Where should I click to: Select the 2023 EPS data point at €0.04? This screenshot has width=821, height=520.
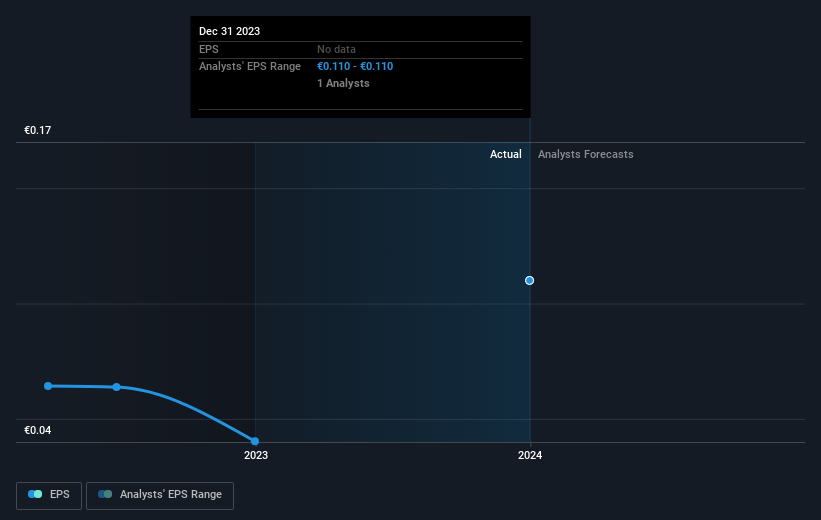(255, 441)
